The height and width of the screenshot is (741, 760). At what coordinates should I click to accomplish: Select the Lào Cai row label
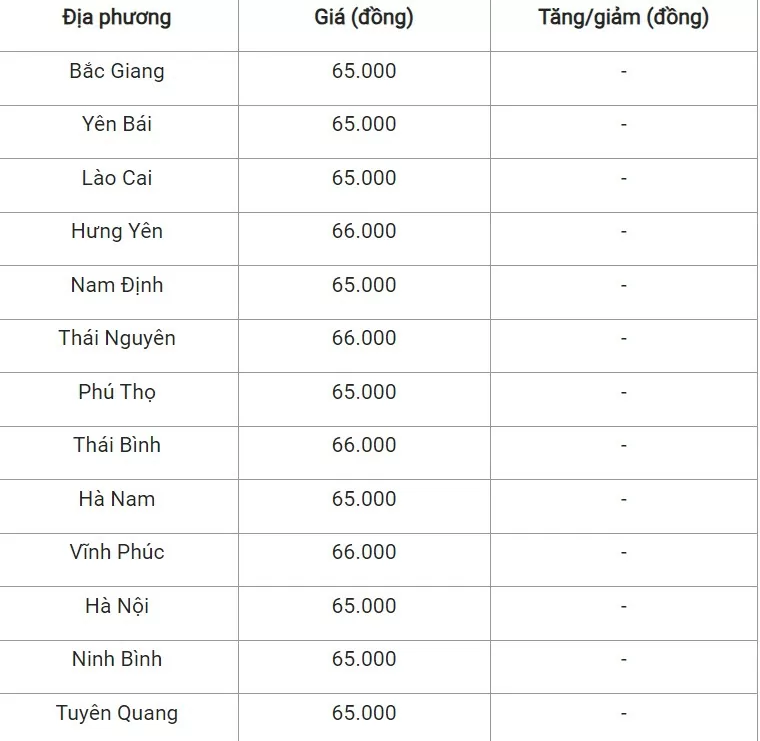[x=117, y=178]
